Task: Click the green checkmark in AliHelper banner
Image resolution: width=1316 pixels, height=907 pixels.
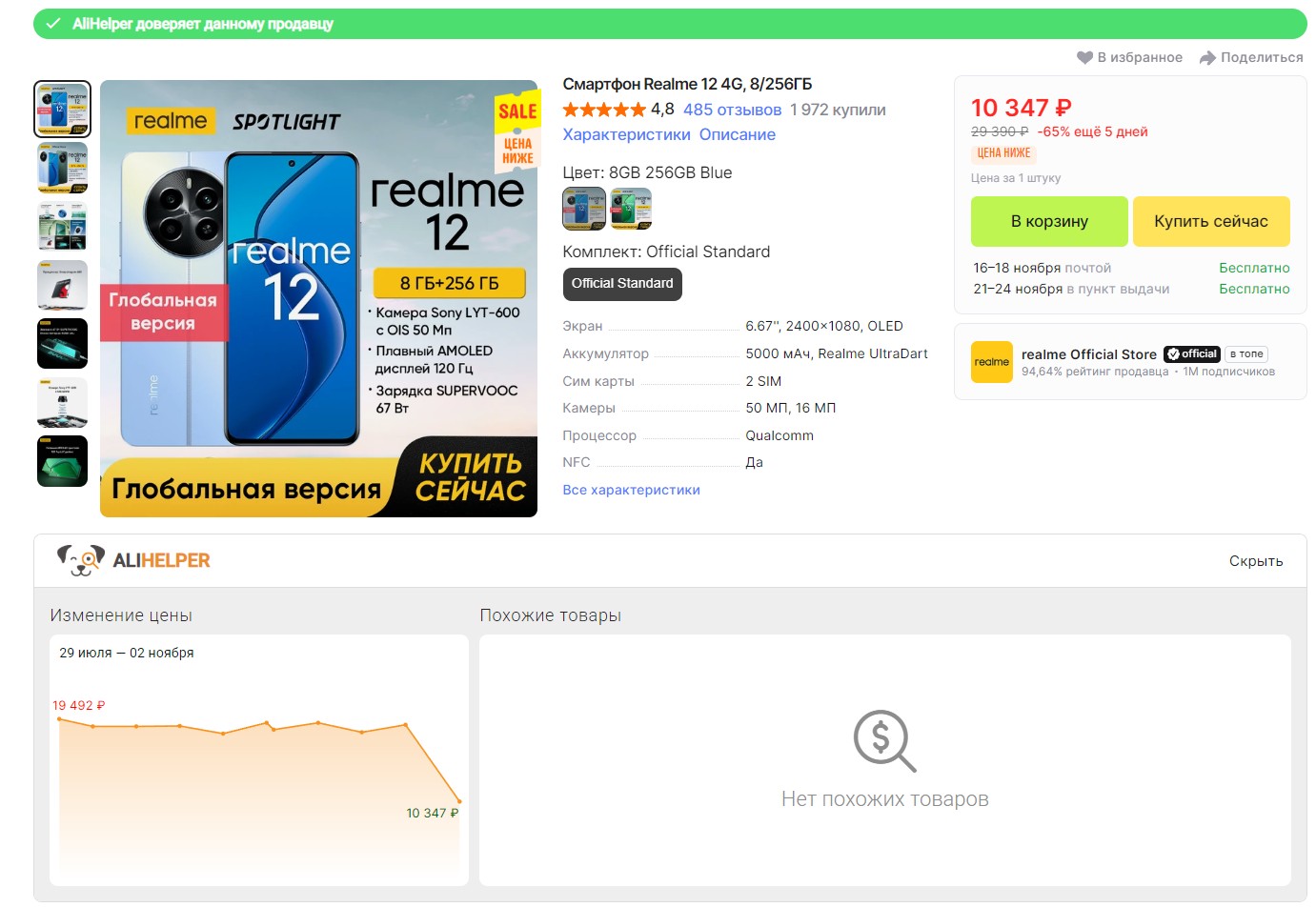Action: coord(53,24)
